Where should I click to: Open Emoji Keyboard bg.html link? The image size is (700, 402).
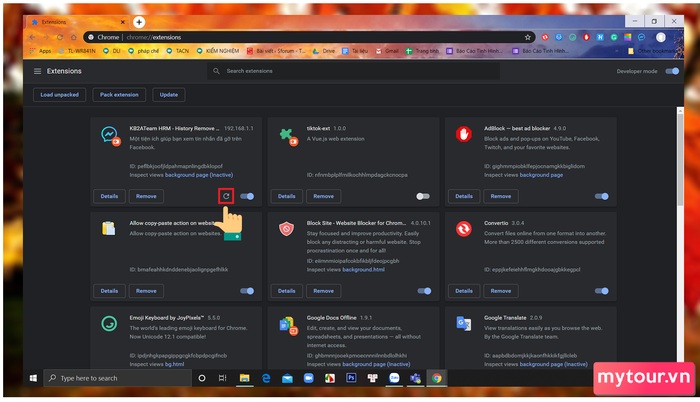175,364
